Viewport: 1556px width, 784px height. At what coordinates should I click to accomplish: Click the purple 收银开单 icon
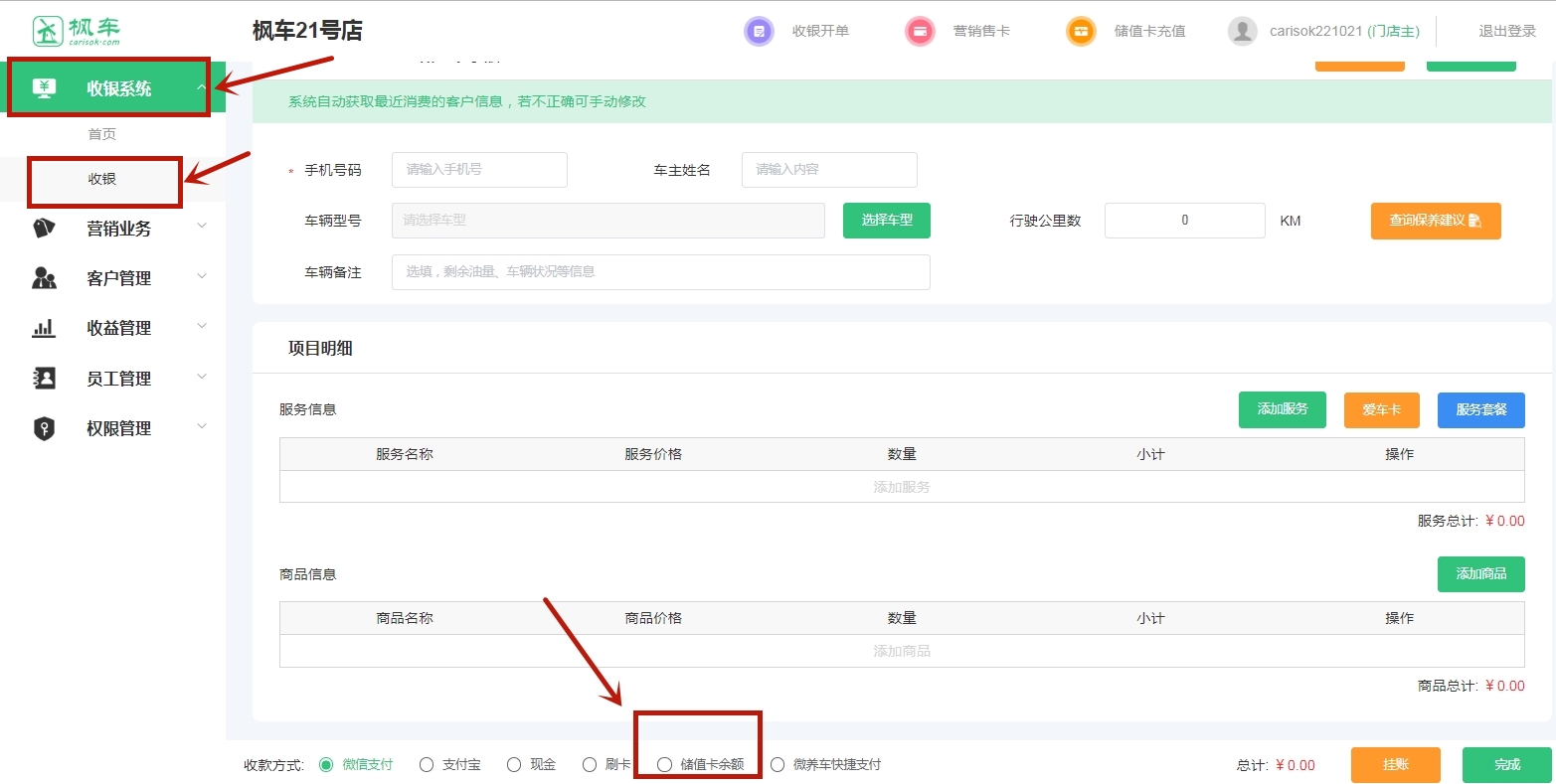point(759,32)
